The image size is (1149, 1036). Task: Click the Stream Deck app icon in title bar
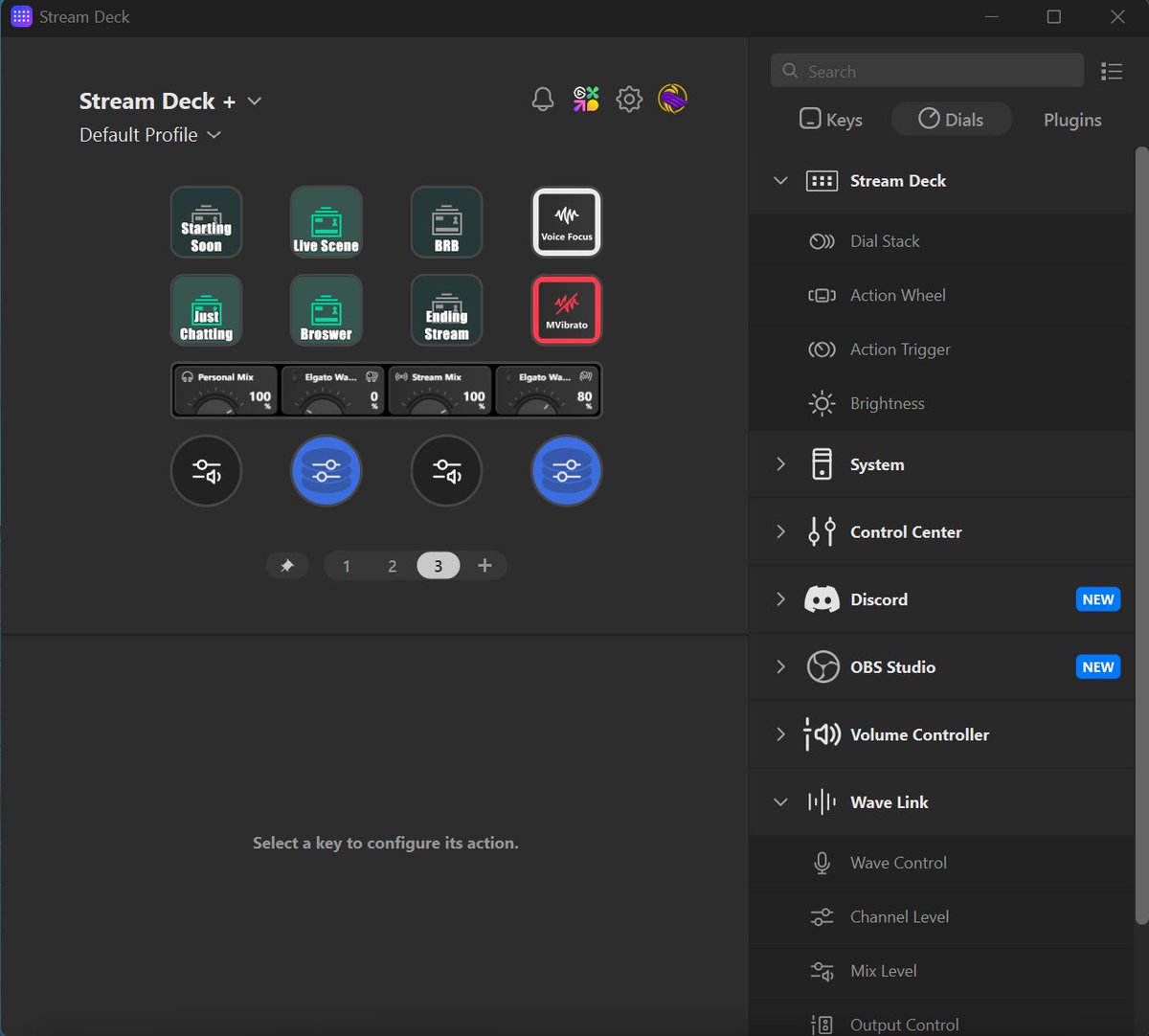[21, 17]
